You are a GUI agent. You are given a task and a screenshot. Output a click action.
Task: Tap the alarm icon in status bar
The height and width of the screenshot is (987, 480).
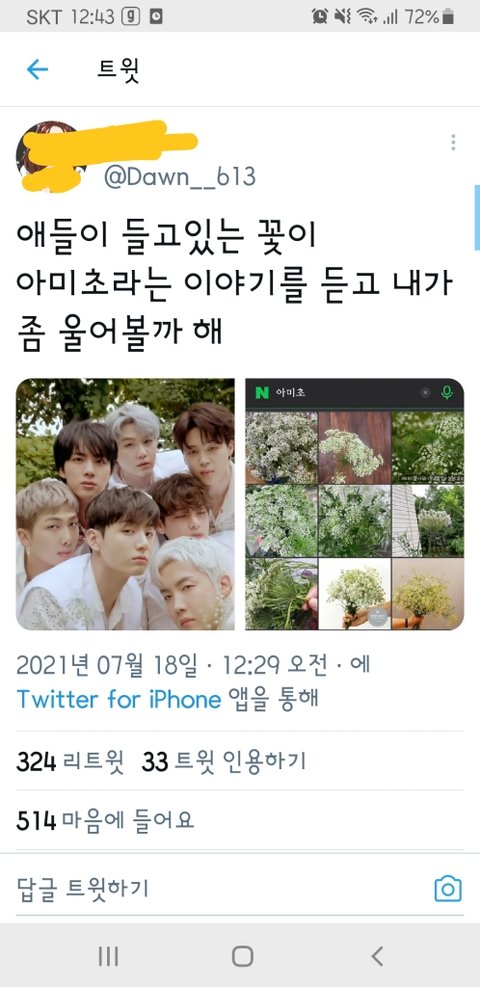[x=320, y=17]
